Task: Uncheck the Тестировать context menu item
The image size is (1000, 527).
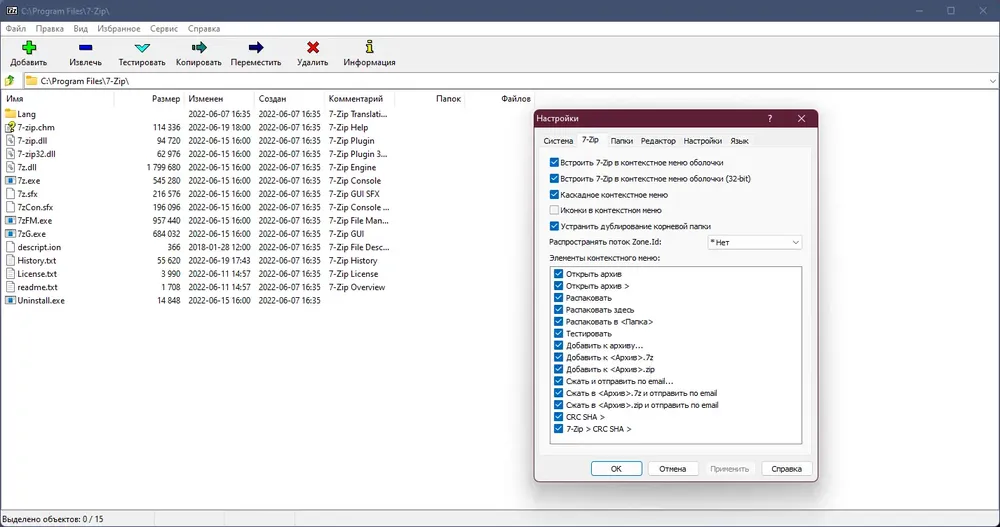Action: coord(559,334)
